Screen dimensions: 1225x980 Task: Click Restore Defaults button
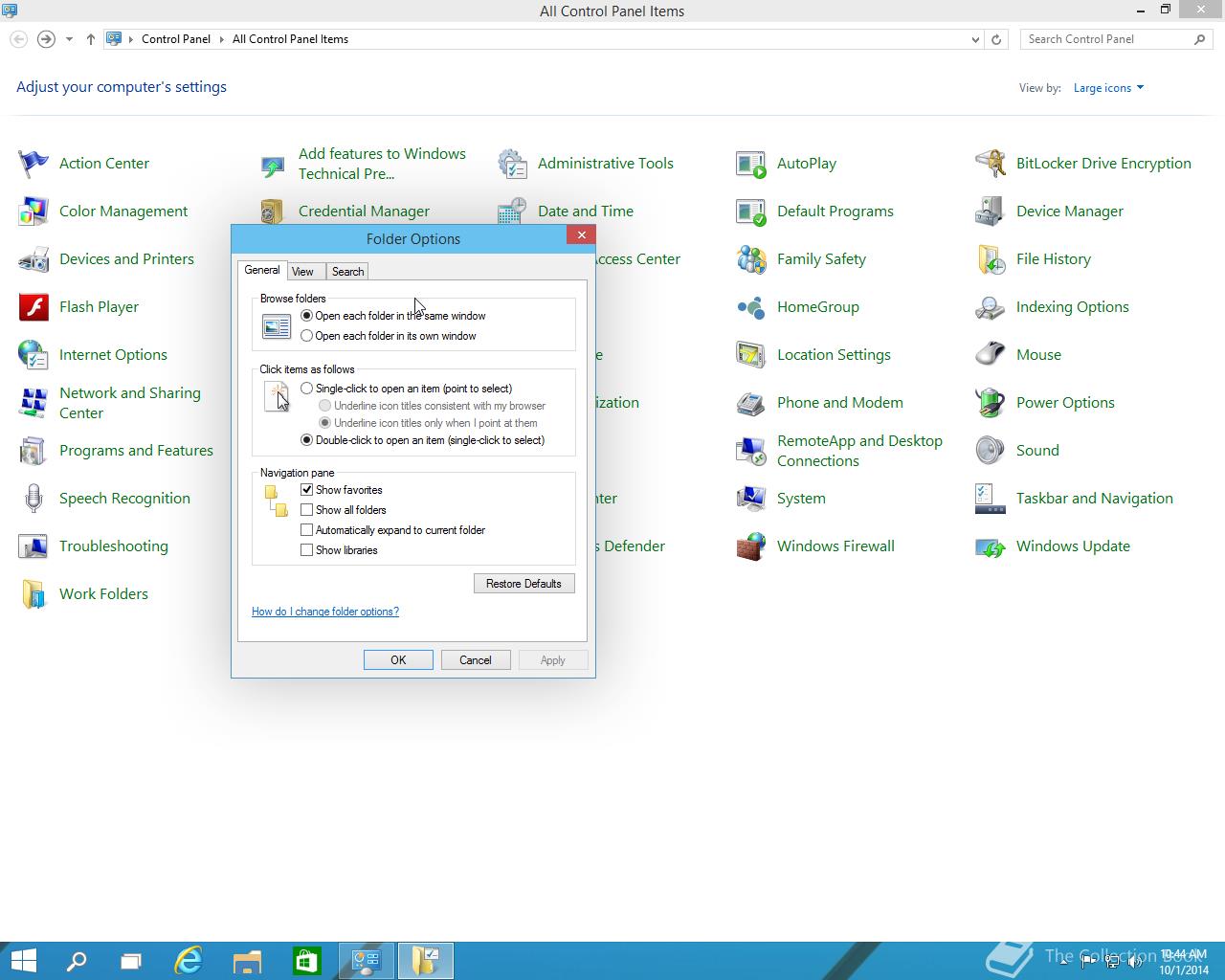(x=523, y=584)
